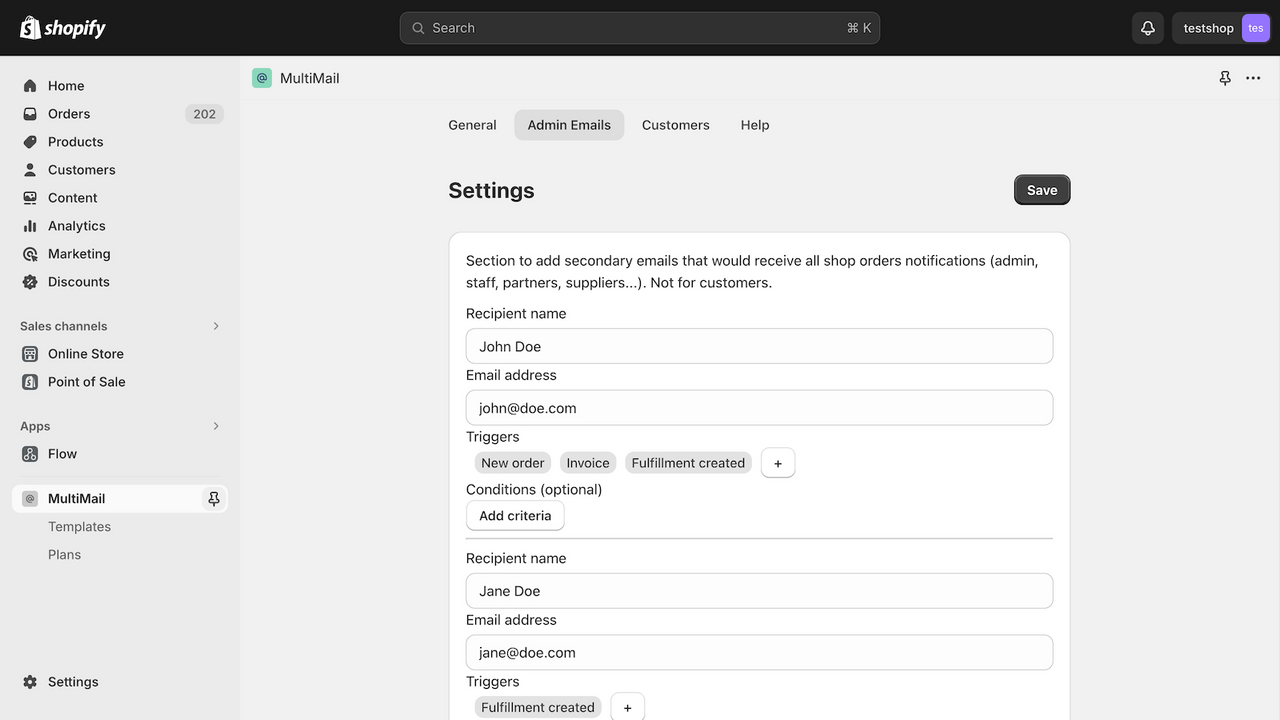The width and height of the screenshot is (1280, 720).
Task: Open the notifications bell
Action: pyautogui.click(x=1148, y=28)
